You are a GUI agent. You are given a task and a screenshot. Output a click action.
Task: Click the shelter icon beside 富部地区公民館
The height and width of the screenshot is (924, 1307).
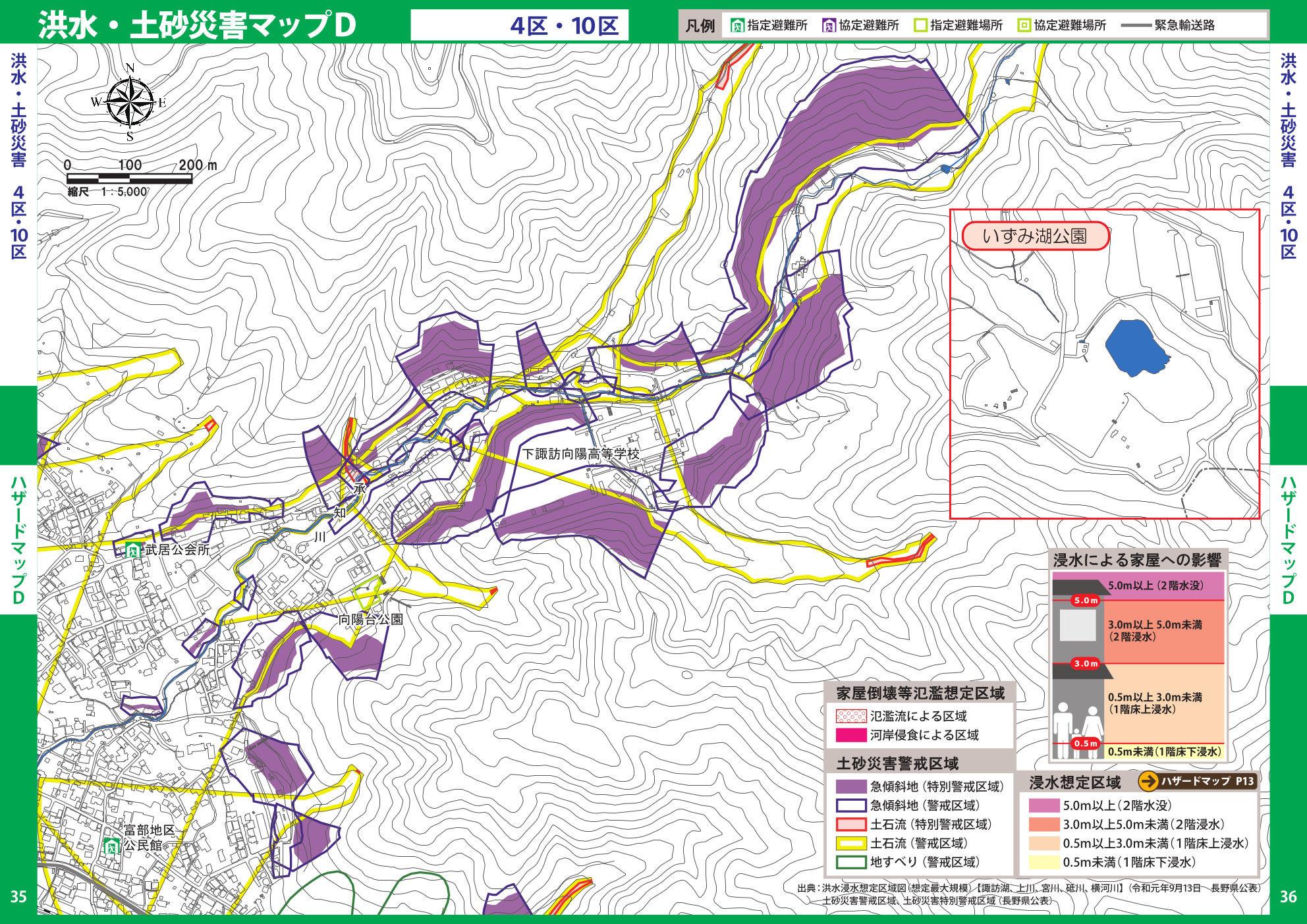click(x=112, y=846)
